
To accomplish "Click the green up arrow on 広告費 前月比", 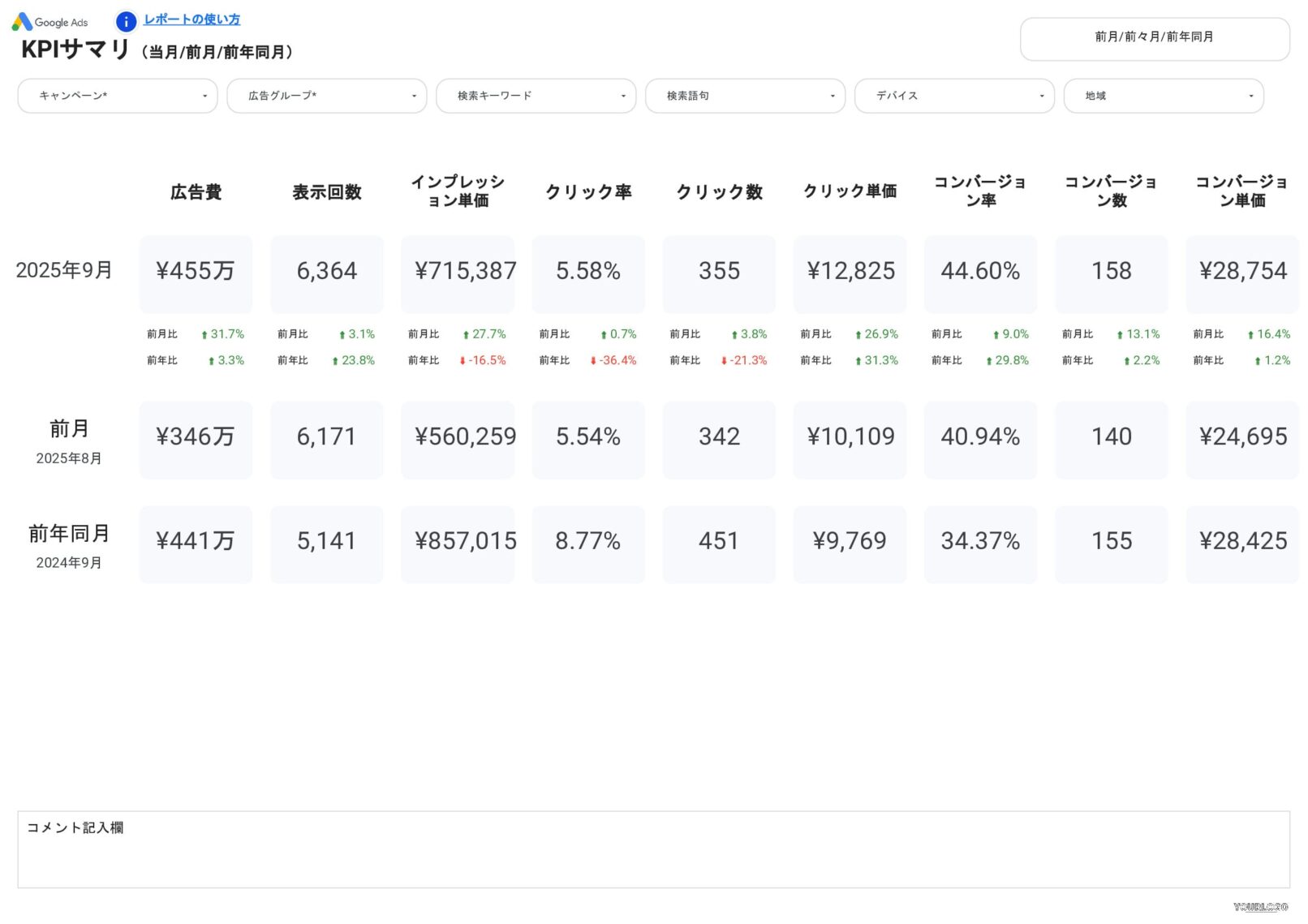I will 206,333.
